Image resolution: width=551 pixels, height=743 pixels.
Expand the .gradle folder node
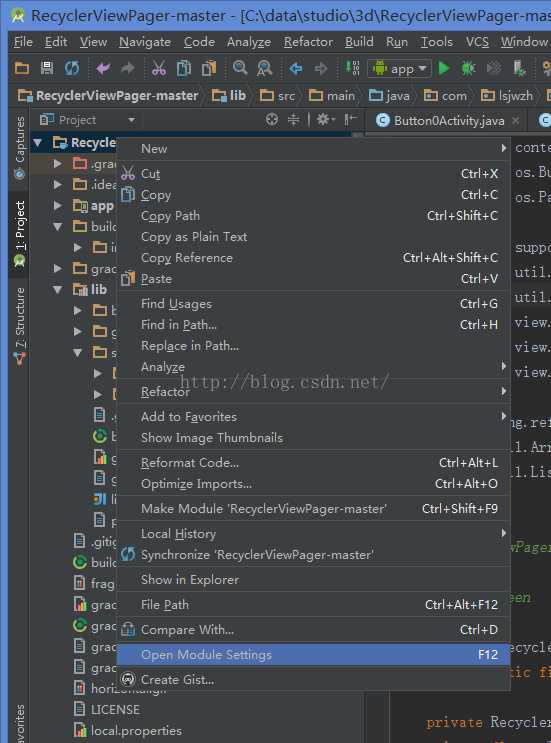pos(58,163)
